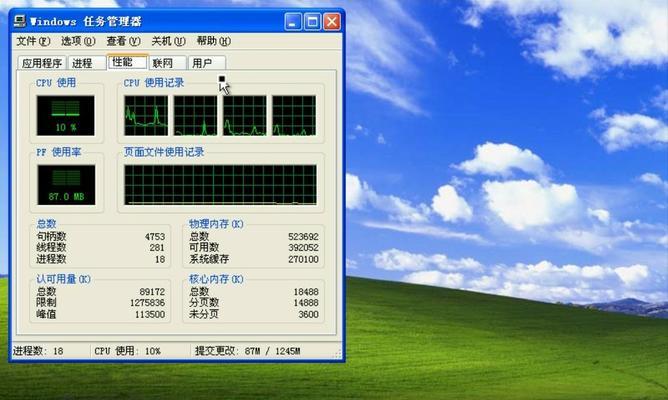Click the 核心内存 (K) group label
This screenshot has height=400, width=668.
[216, 279]
